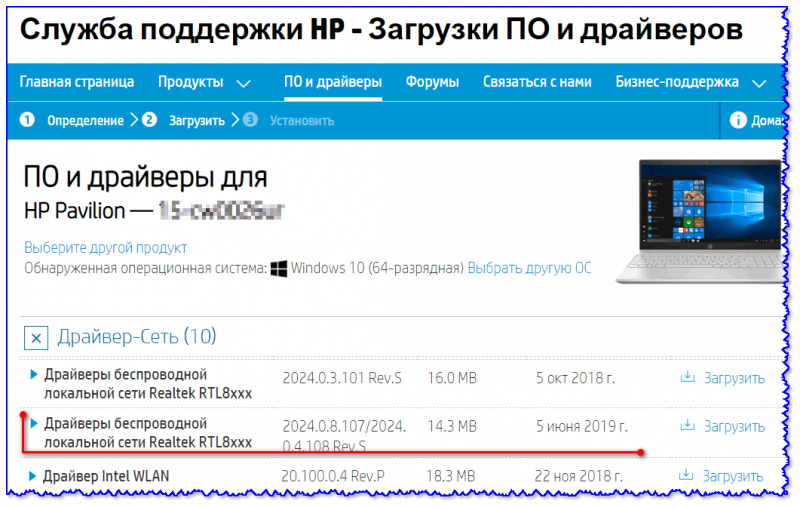The image size is (800, 507).
Task: Expand second Realtek RTL8xxx driver, 14.3 MB
Action: (x=34, y=423)
